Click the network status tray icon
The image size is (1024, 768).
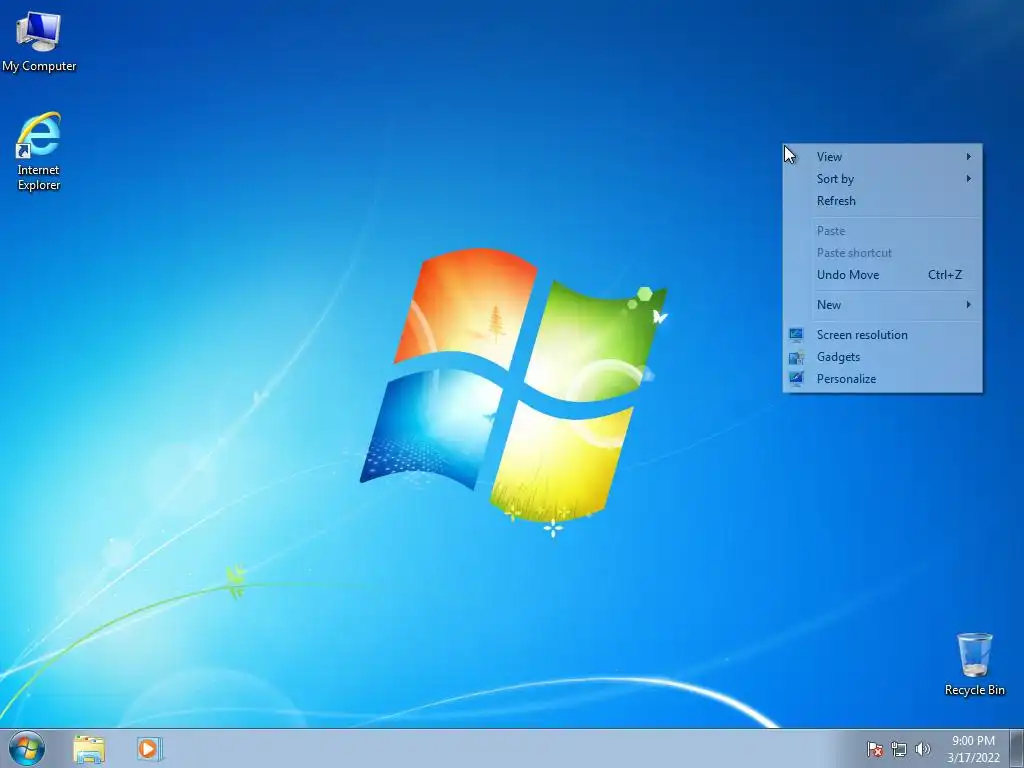[899, 749]
